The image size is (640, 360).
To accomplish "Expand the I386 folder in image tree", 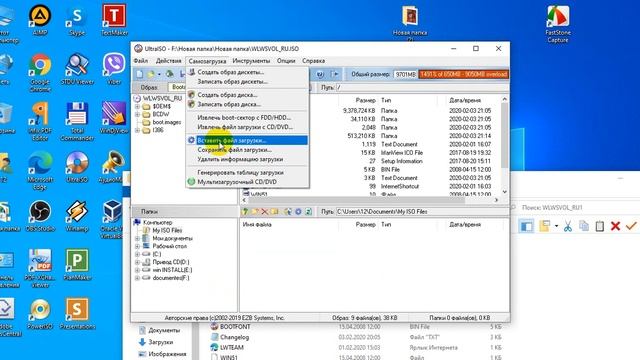I will pos(137,130).
